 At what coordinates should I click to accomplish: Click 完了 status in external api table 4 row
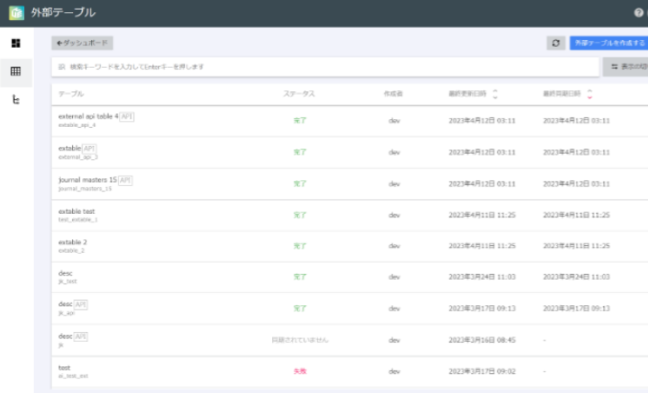pos(300,121)
